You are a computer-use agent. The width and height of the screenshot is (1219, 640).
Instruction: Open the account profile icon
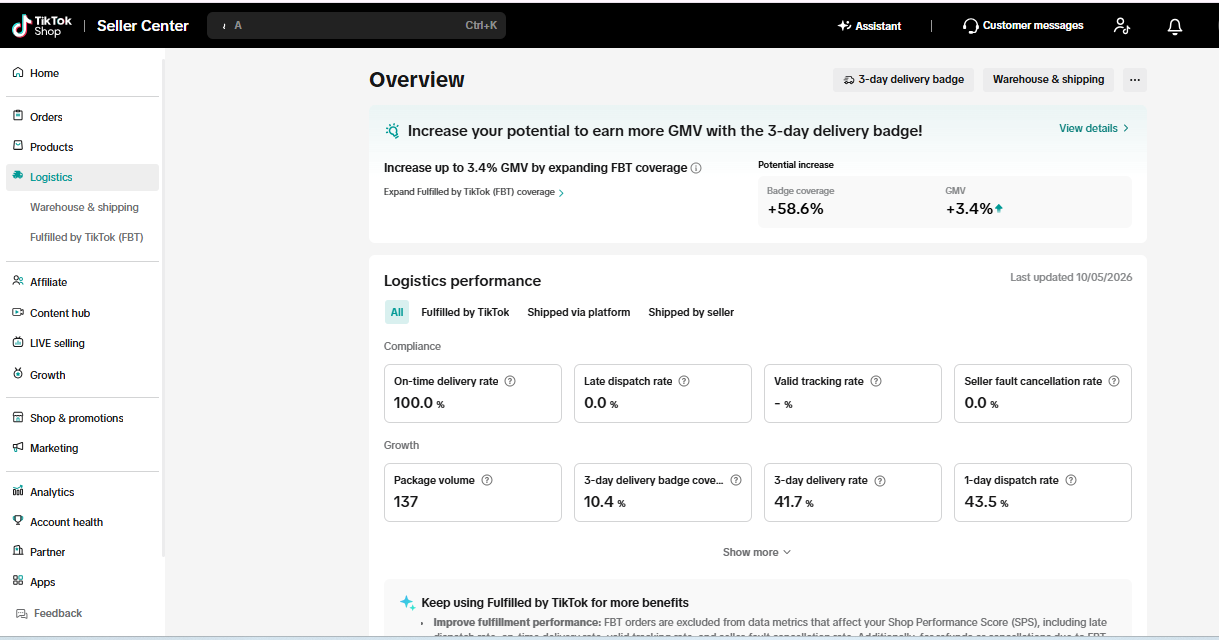click(x=1122, y=26)
